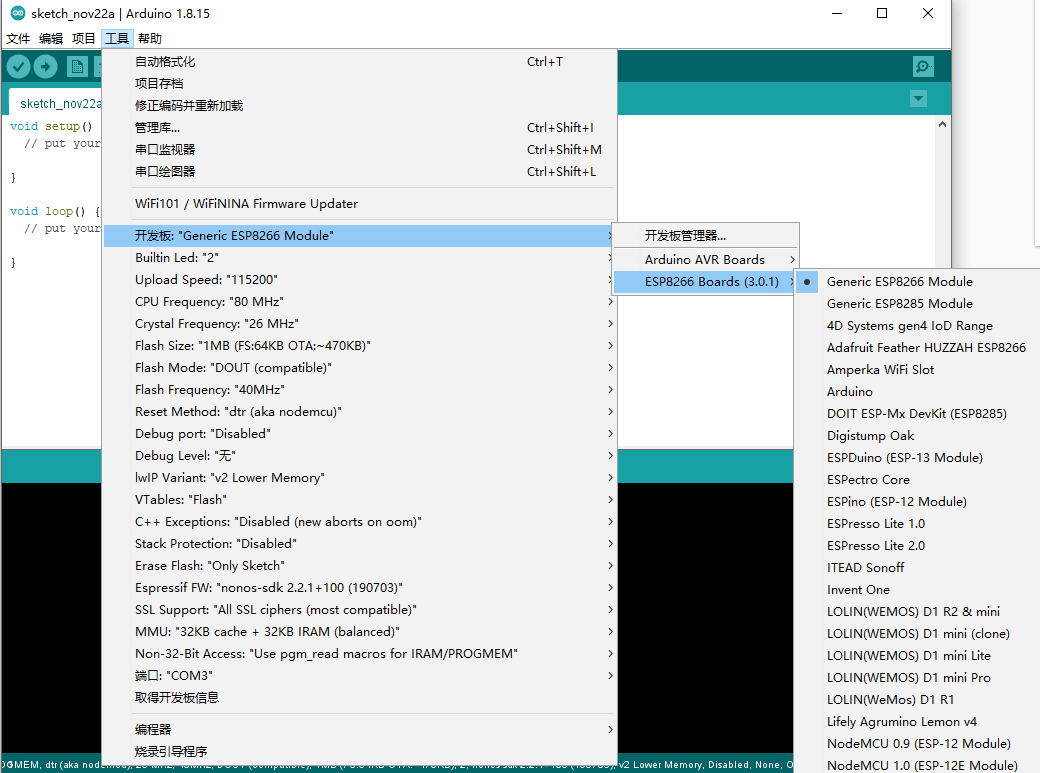Image resolution: width=1040 pixels, height=773 pixels.
Task: Select the Generic ESP8285 Module board
Action: (917, 303)
